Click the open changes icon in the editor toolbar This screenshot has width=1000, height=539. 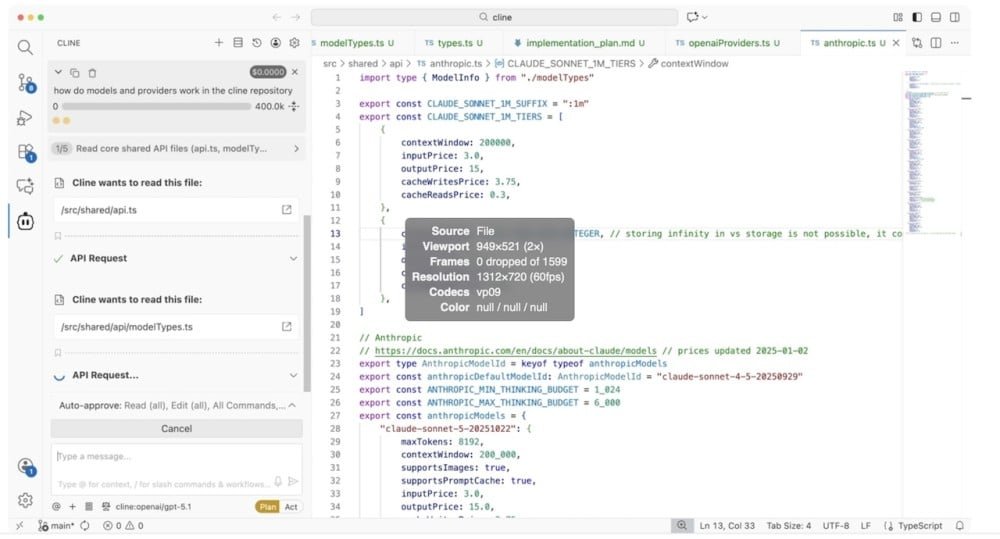click(917, 43)
